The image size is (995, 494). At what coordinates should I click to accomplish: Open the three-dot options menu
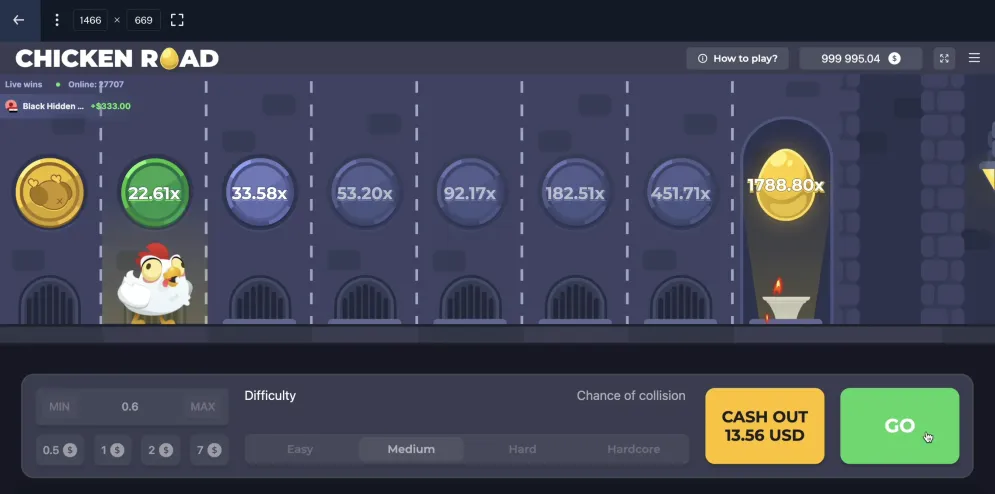[x=56, y=20]
